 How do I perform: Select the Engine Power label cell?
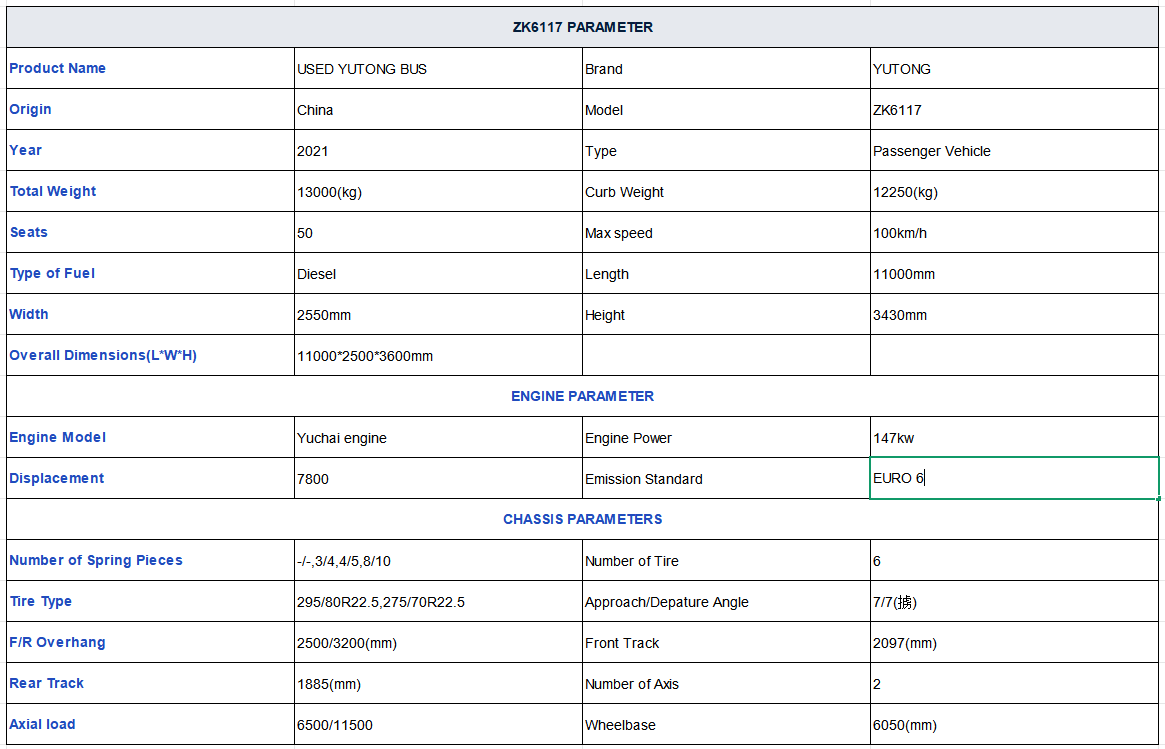pos(726,437)
